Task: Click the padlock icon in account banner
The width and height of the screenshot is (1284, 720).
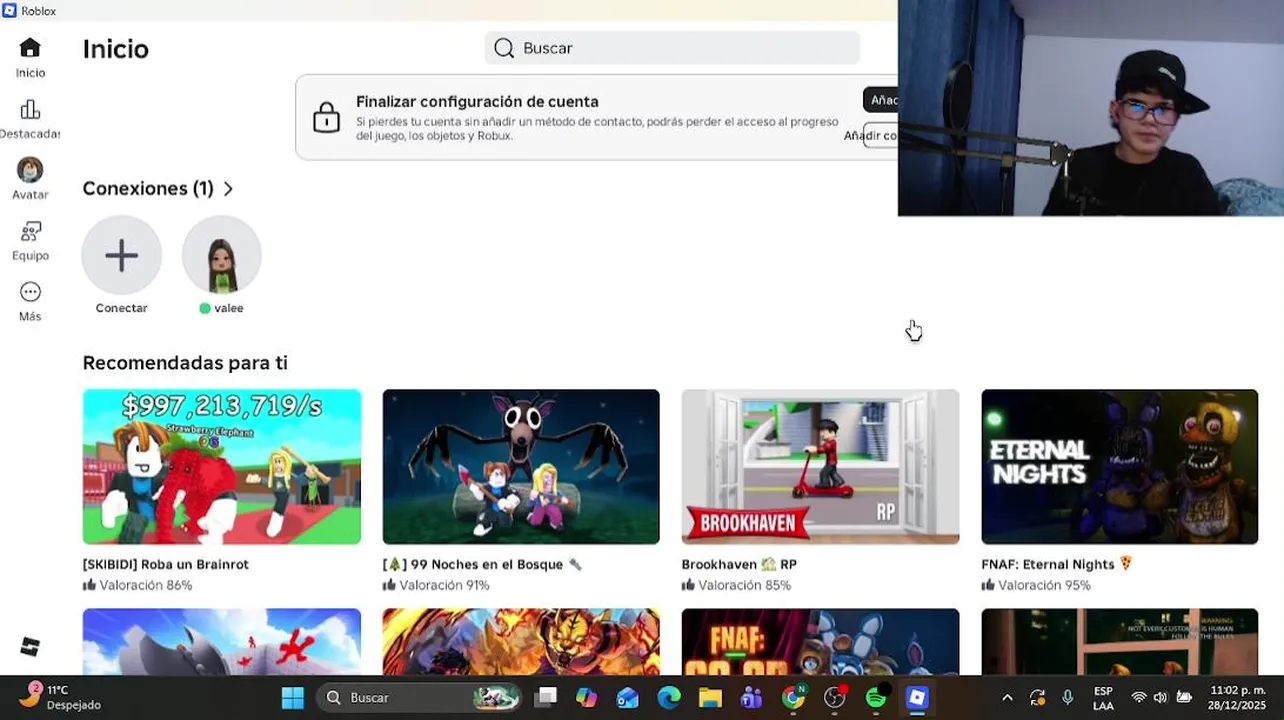Action: [326, 118]
